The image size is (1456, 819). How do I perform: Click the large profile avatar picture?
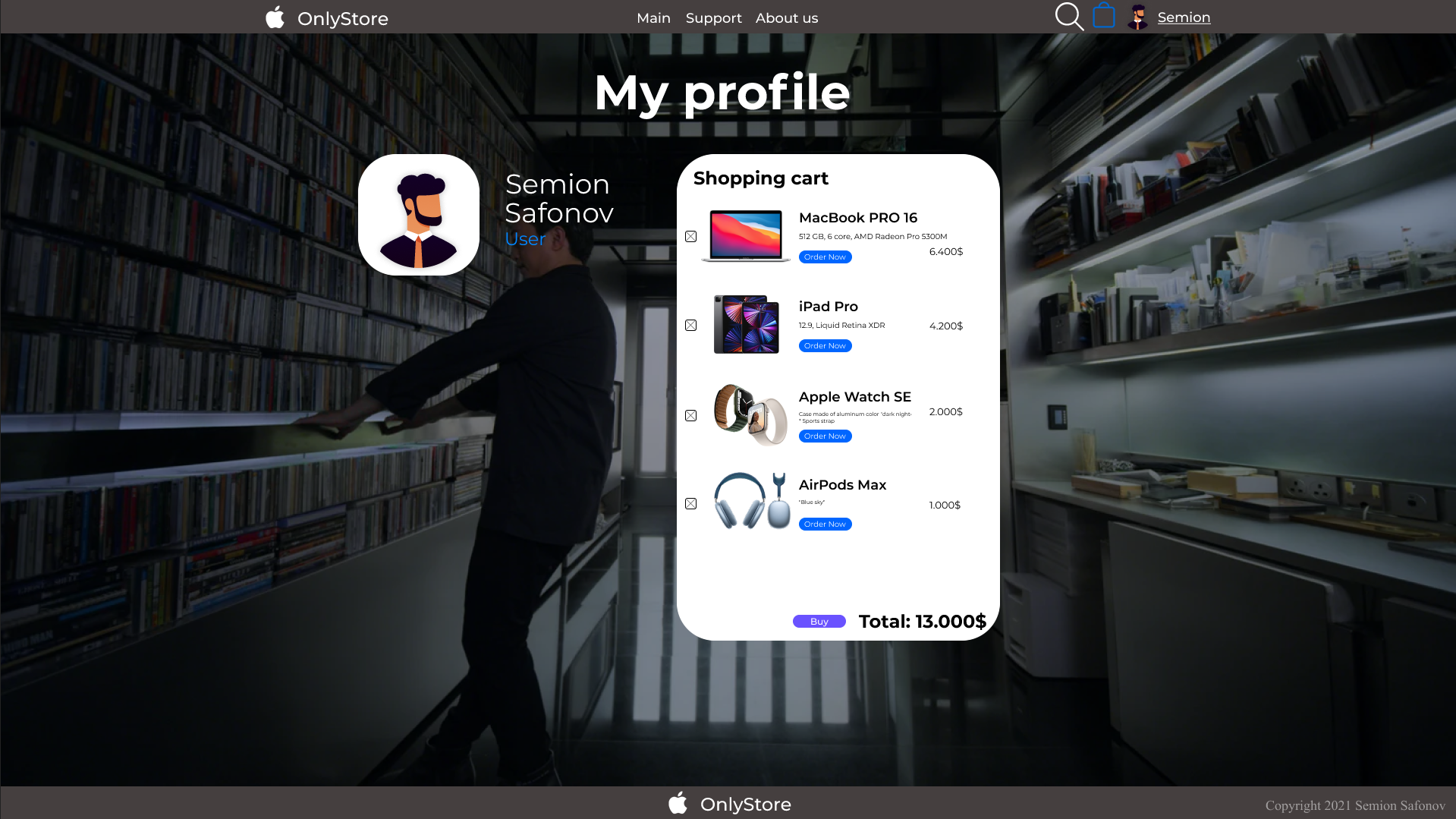419,215
